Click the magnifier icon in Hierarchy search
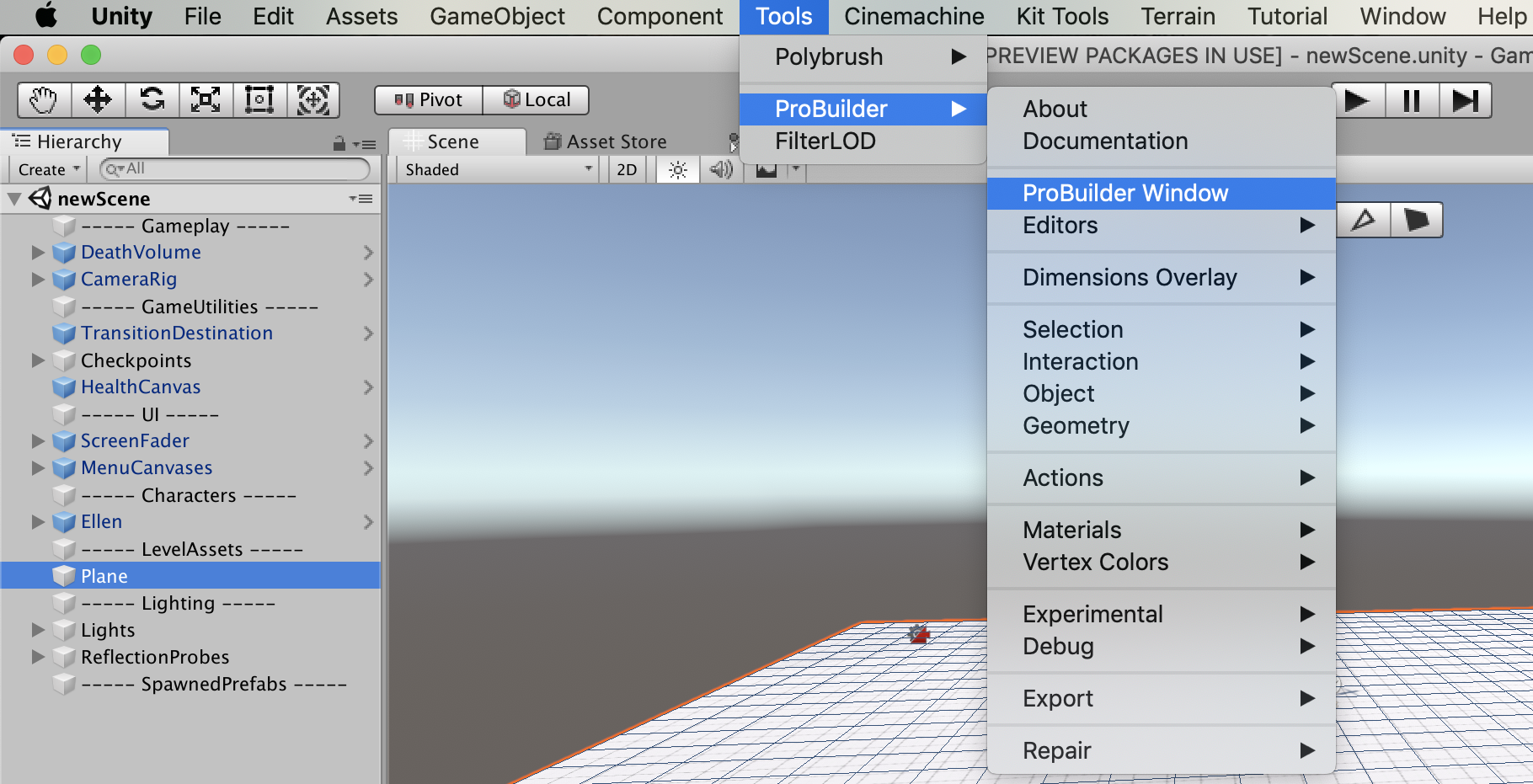This screenshot has height=784, width=1533. [113, 169]
